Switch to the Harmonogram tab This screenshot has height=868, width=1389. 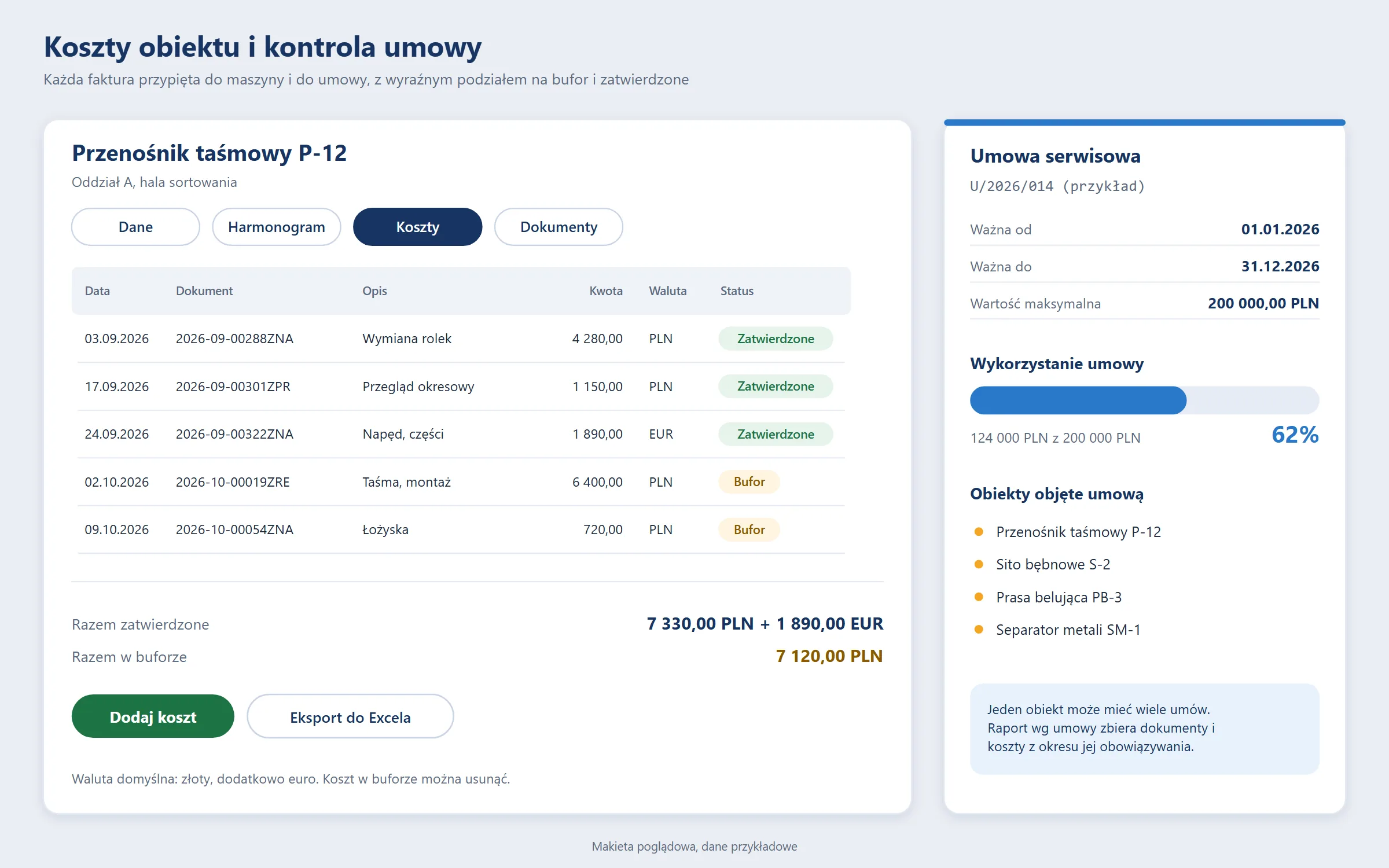click(276, 227)
